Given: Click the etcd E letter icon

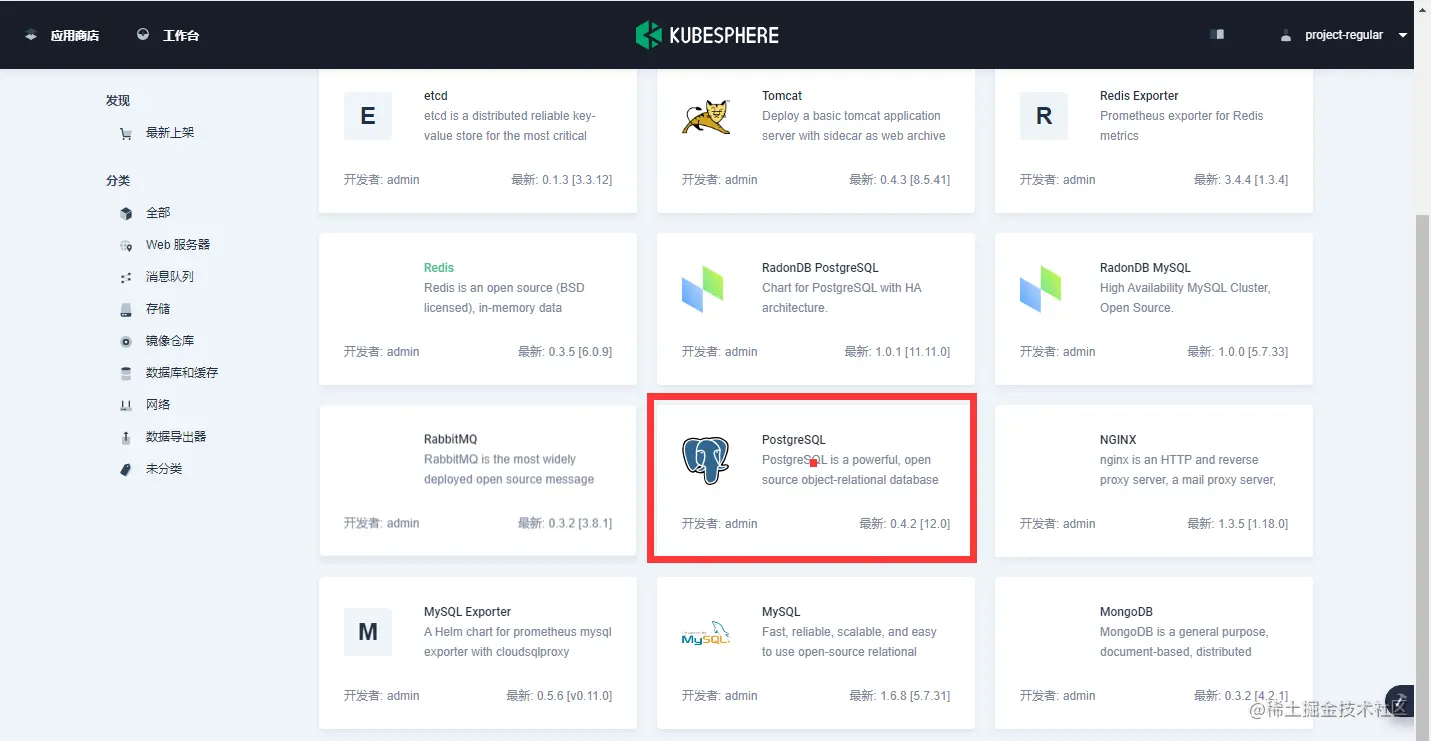Looking at the screenshot, I should pos(368,116).
